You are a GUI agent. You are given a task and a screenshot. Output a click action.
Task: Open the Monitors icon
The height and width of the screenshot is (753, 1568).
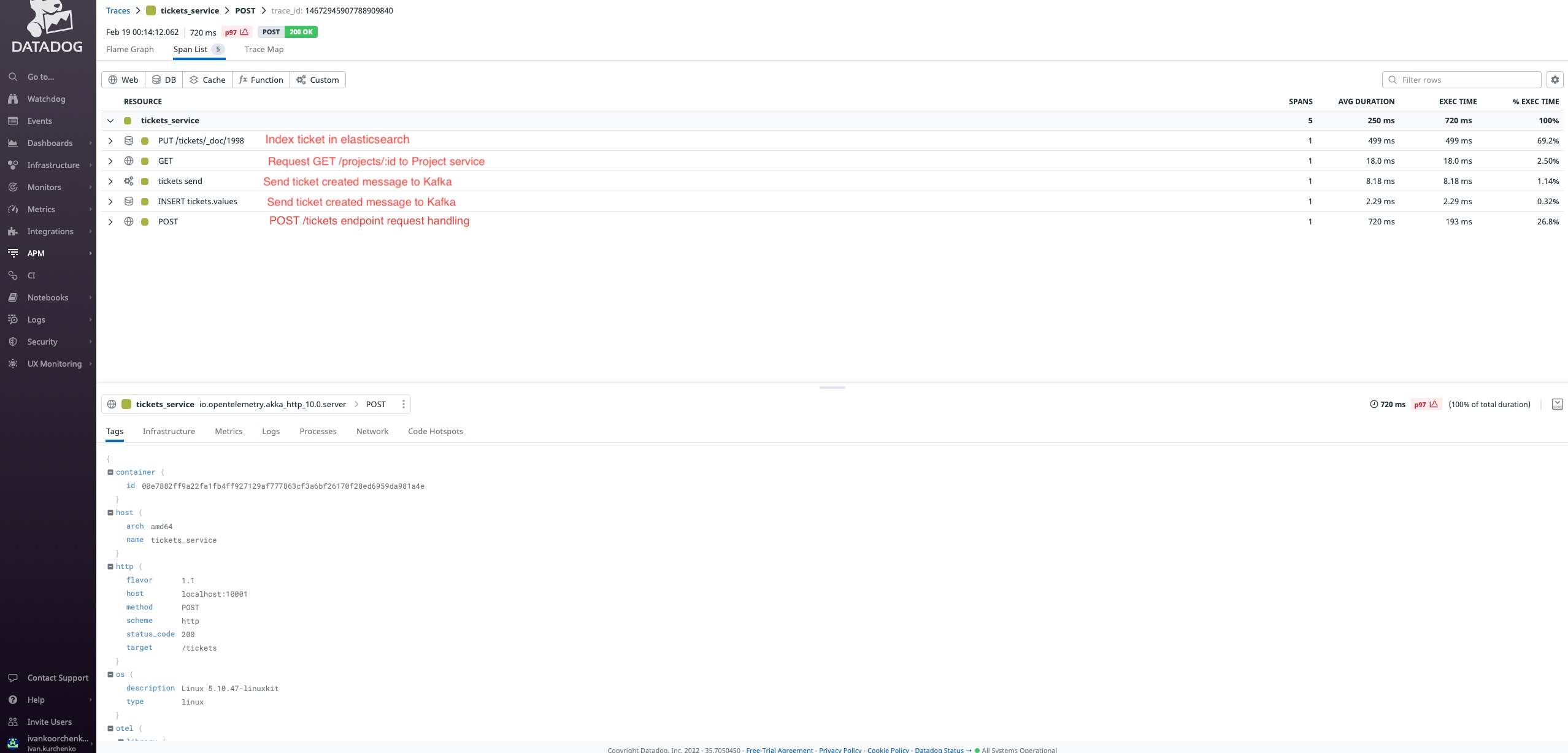coord(13,187)
